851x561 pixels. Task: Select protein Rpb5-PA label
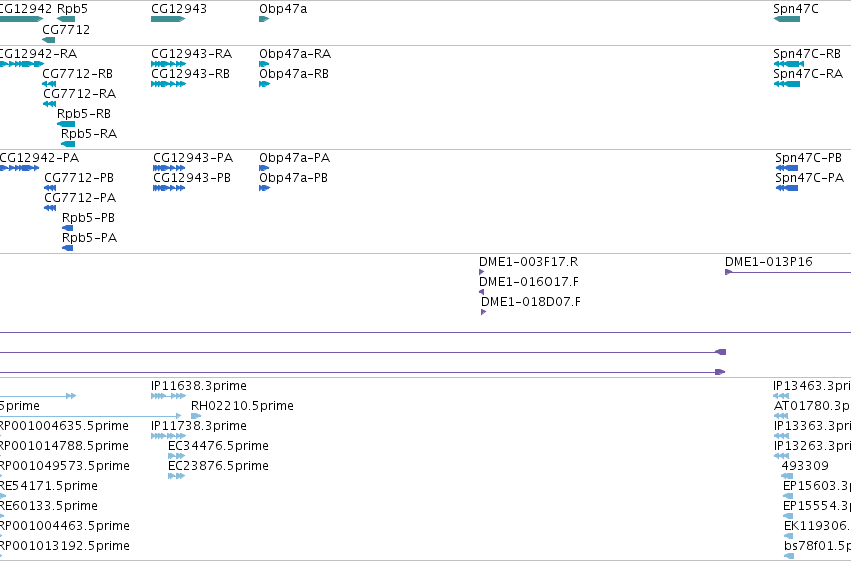[x=90, y=238]
